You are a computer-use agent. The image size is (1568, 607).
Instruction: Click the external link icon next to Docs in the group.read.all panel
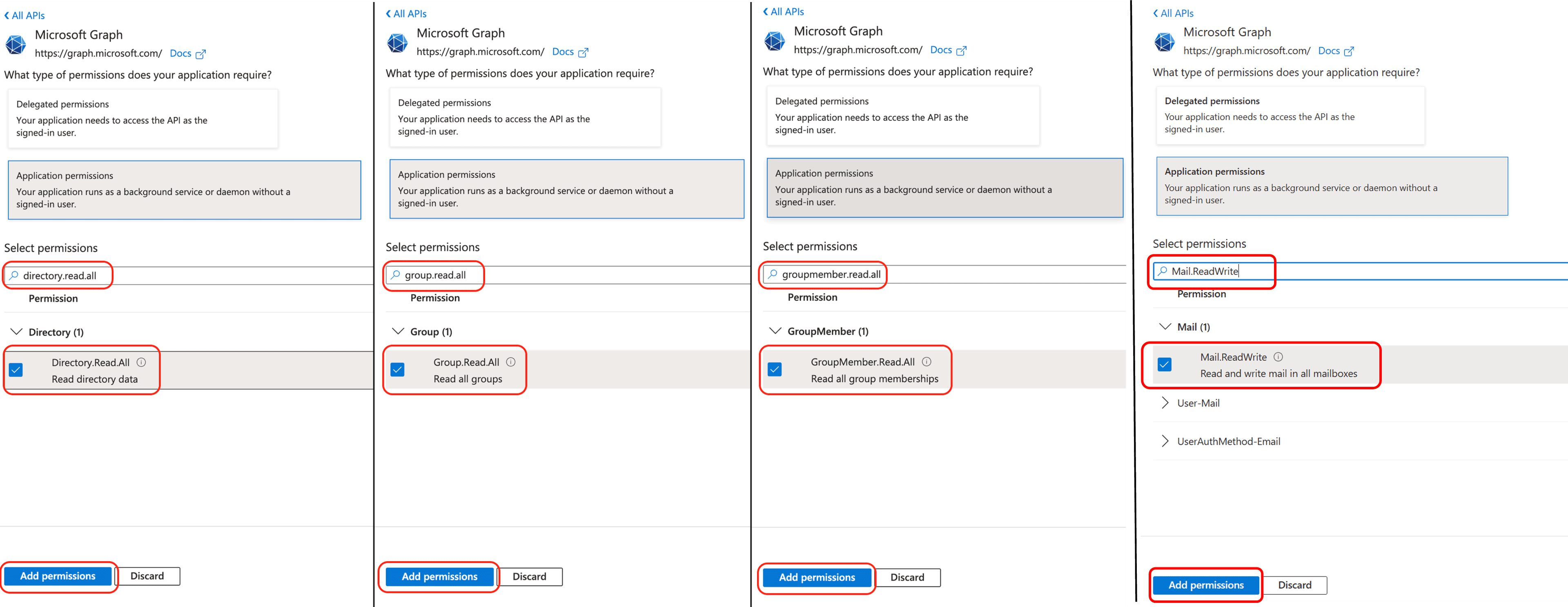pos(583,52)
